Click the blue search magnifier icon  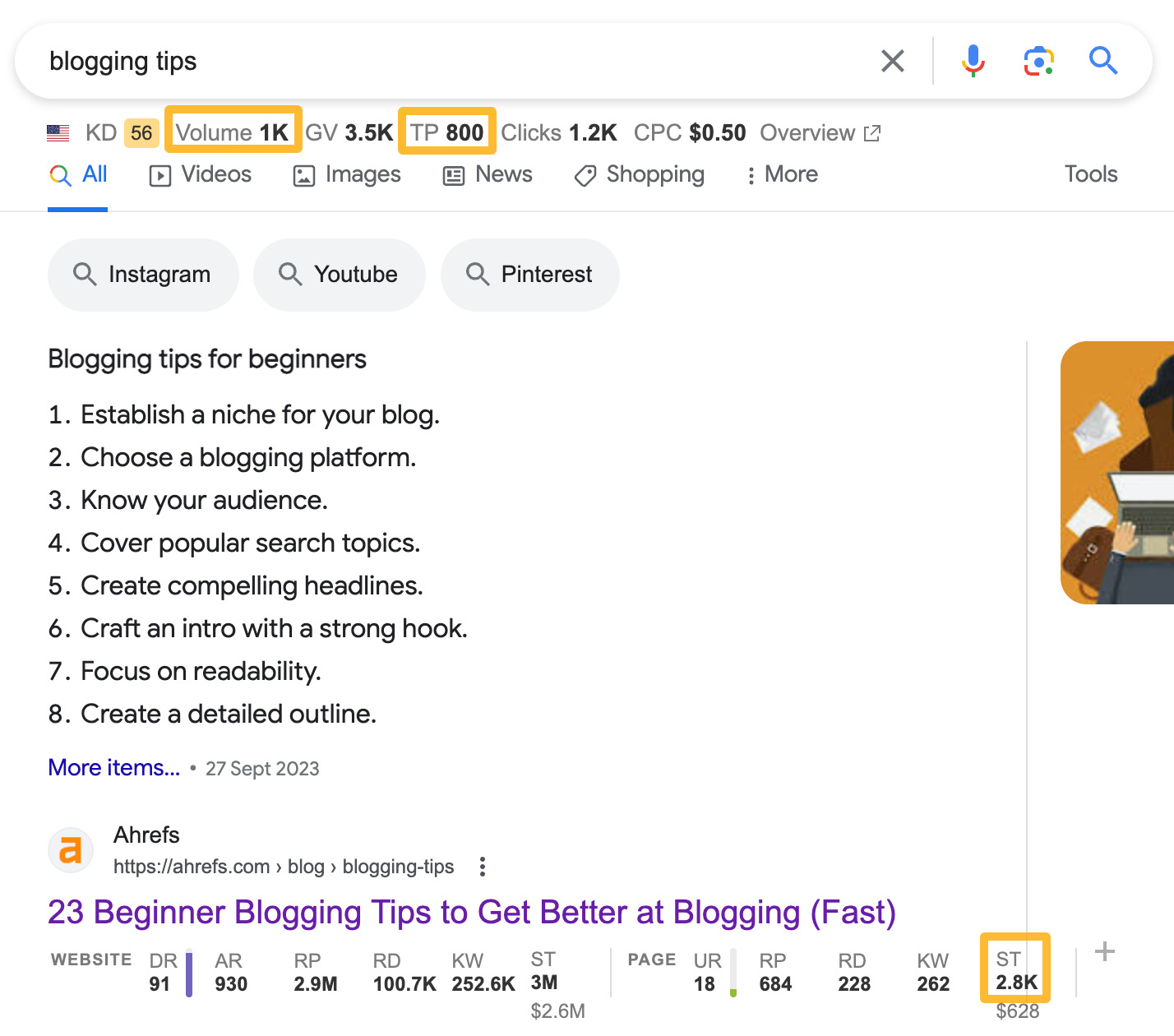pyautogui.click(x=1103, y=60)
